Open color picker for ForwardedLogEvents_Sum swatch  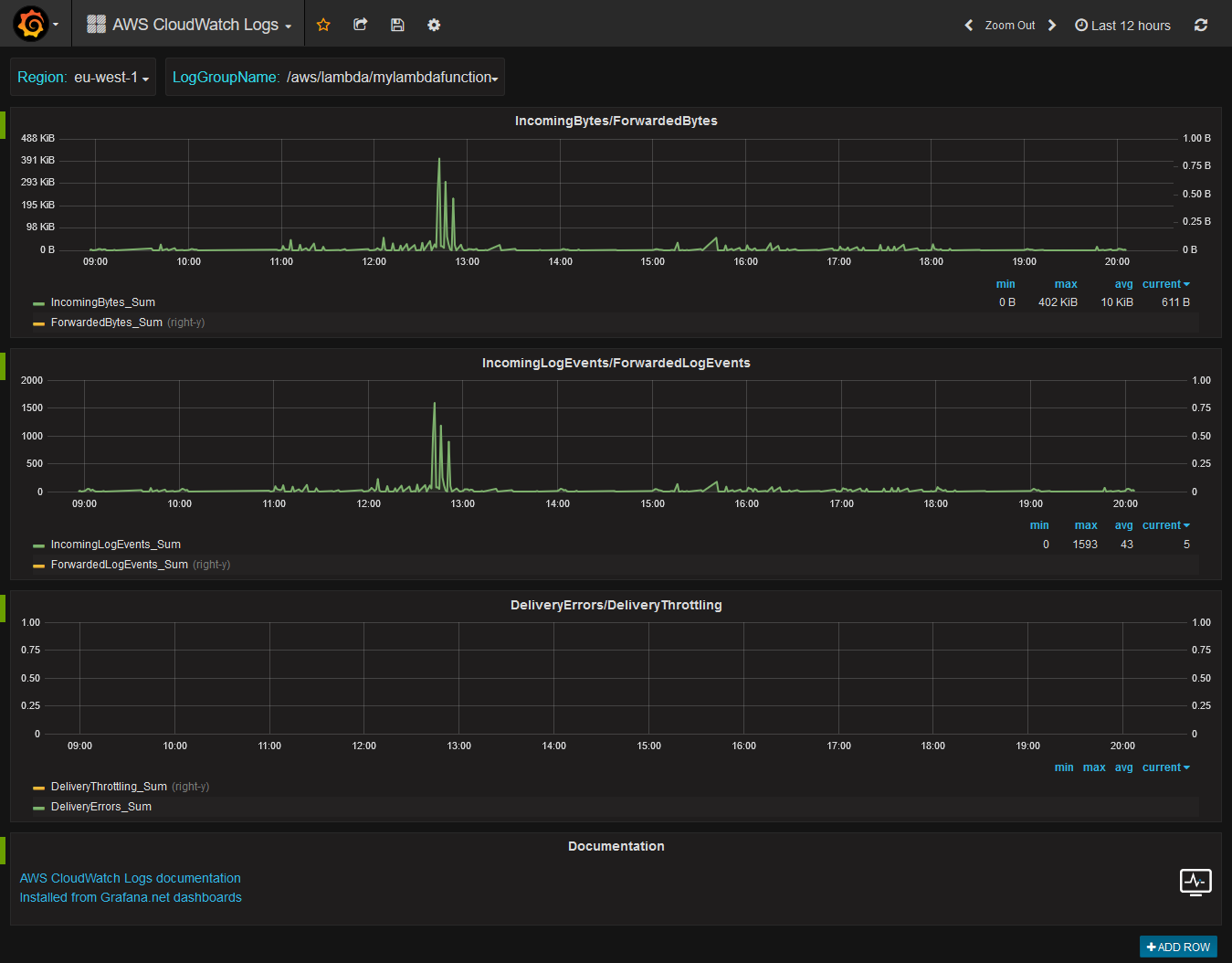[38, 566]
